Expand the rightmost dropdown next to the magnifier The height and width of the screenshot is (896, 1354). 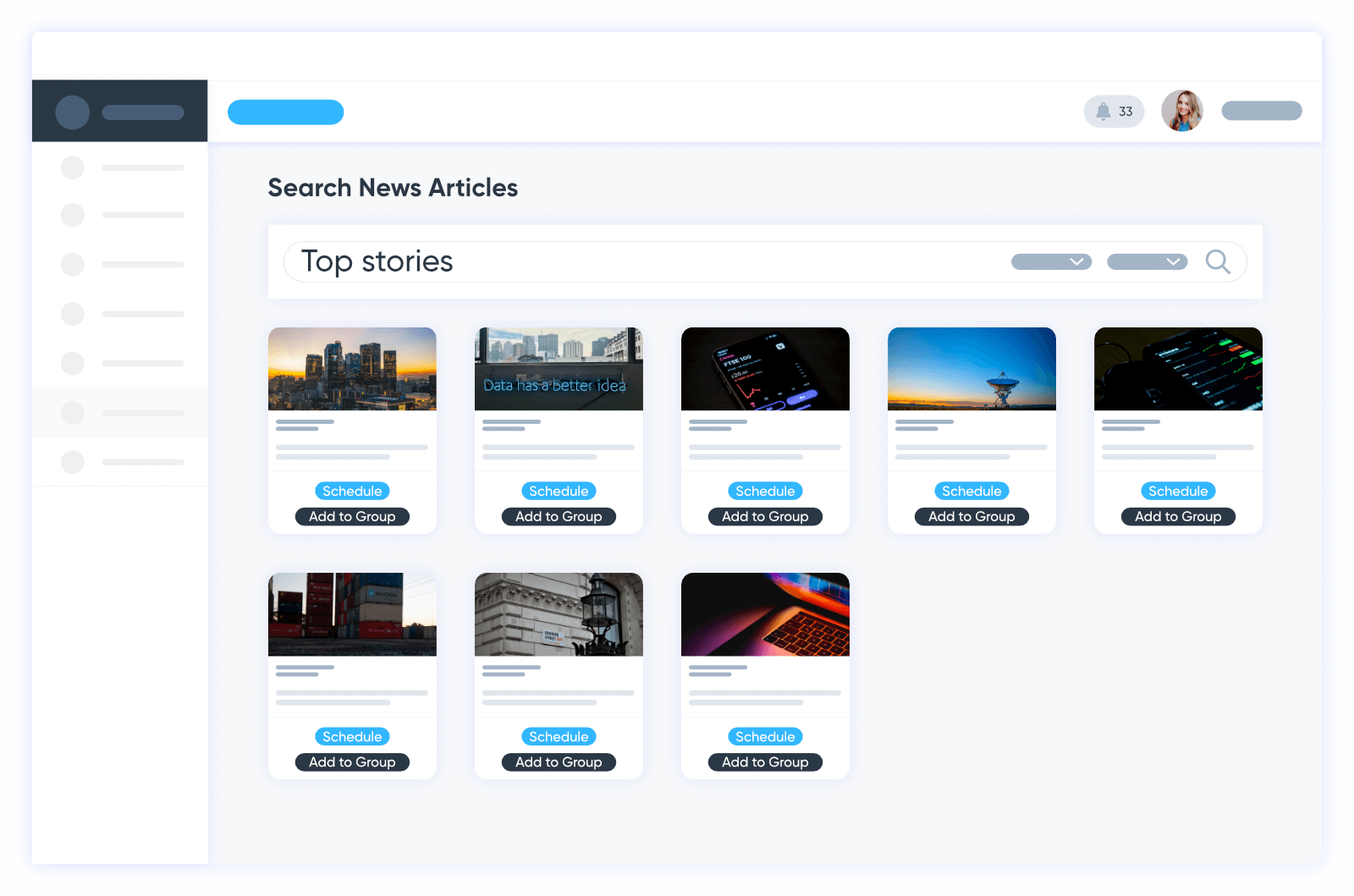coord(1148,261)
